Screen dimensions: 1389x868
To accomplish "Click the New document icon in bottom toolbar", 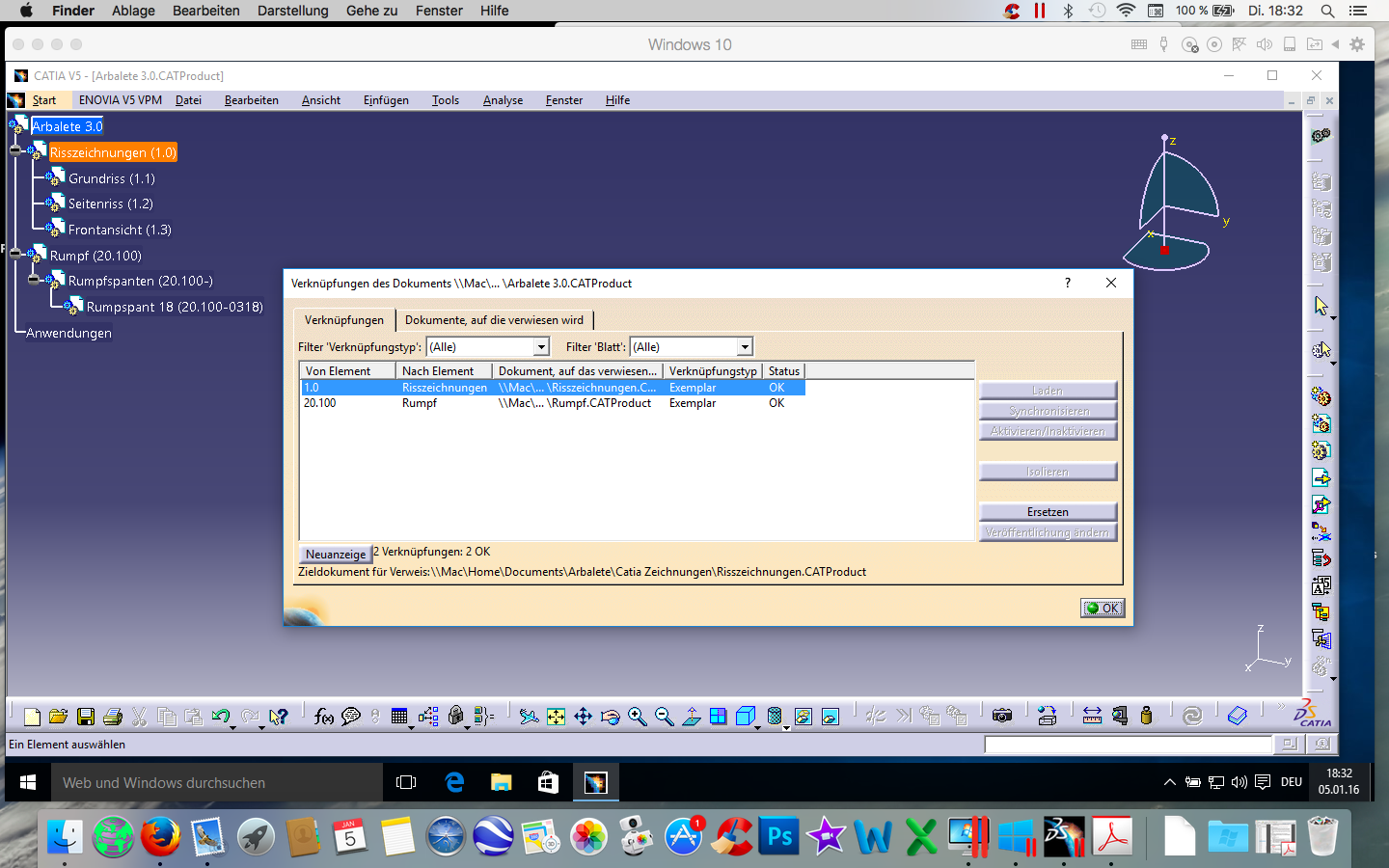I will (32, 716).
